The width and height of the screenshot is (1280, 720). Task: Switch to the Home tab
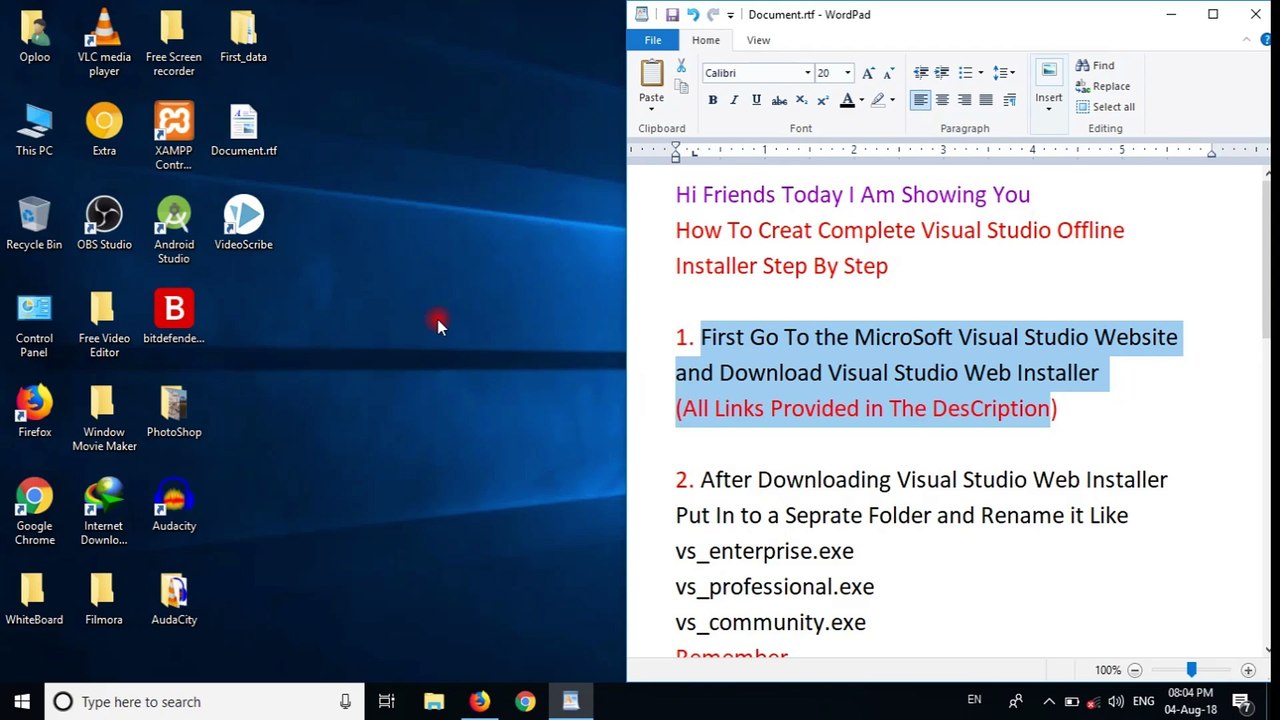point(705,40)
